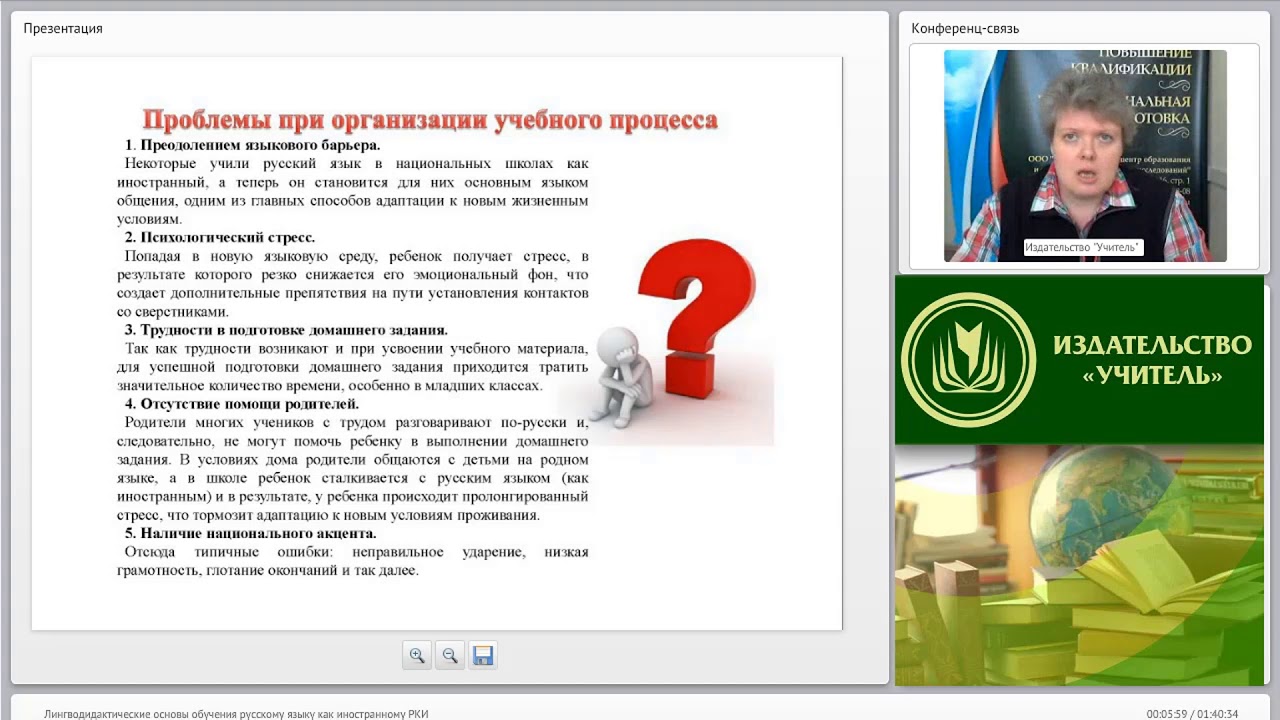Image resolution: width=1280 pixels, height=720 pixels.
Task: Click the elapsed time 00:05:59 / 01:40:34
Action: (x=1192, y=714)
